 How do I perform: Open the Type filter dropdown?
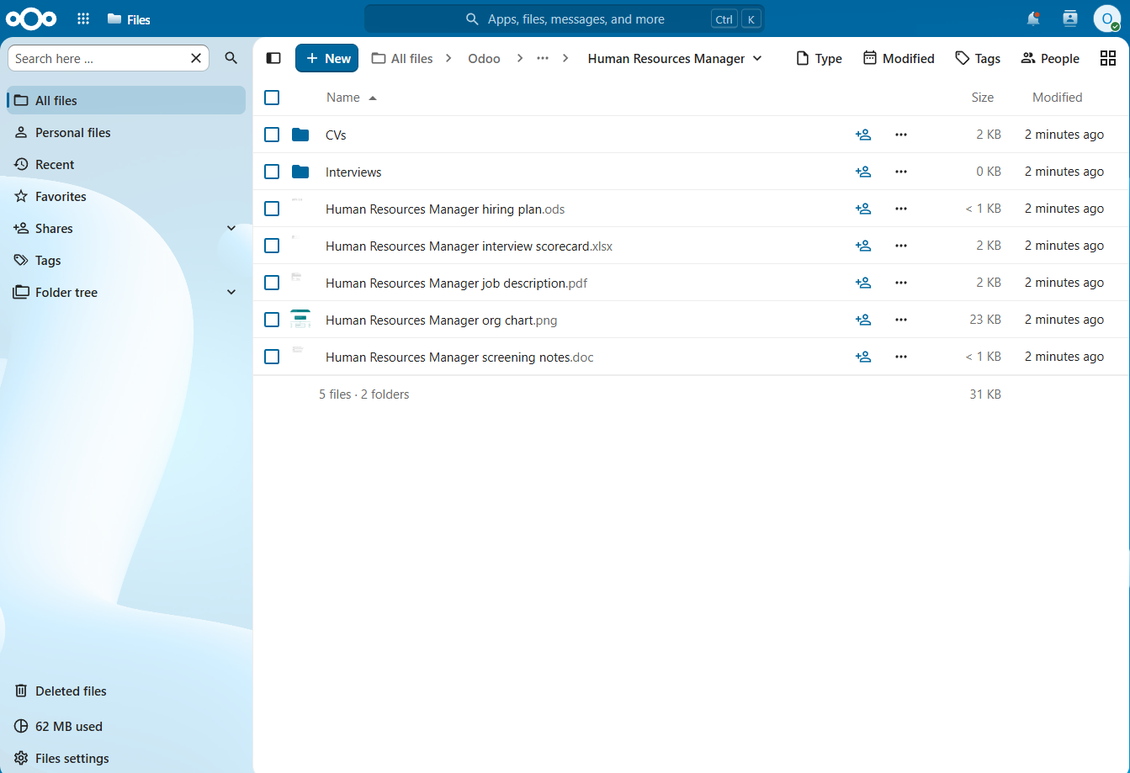pyautogui.click(x=819, y=58)
